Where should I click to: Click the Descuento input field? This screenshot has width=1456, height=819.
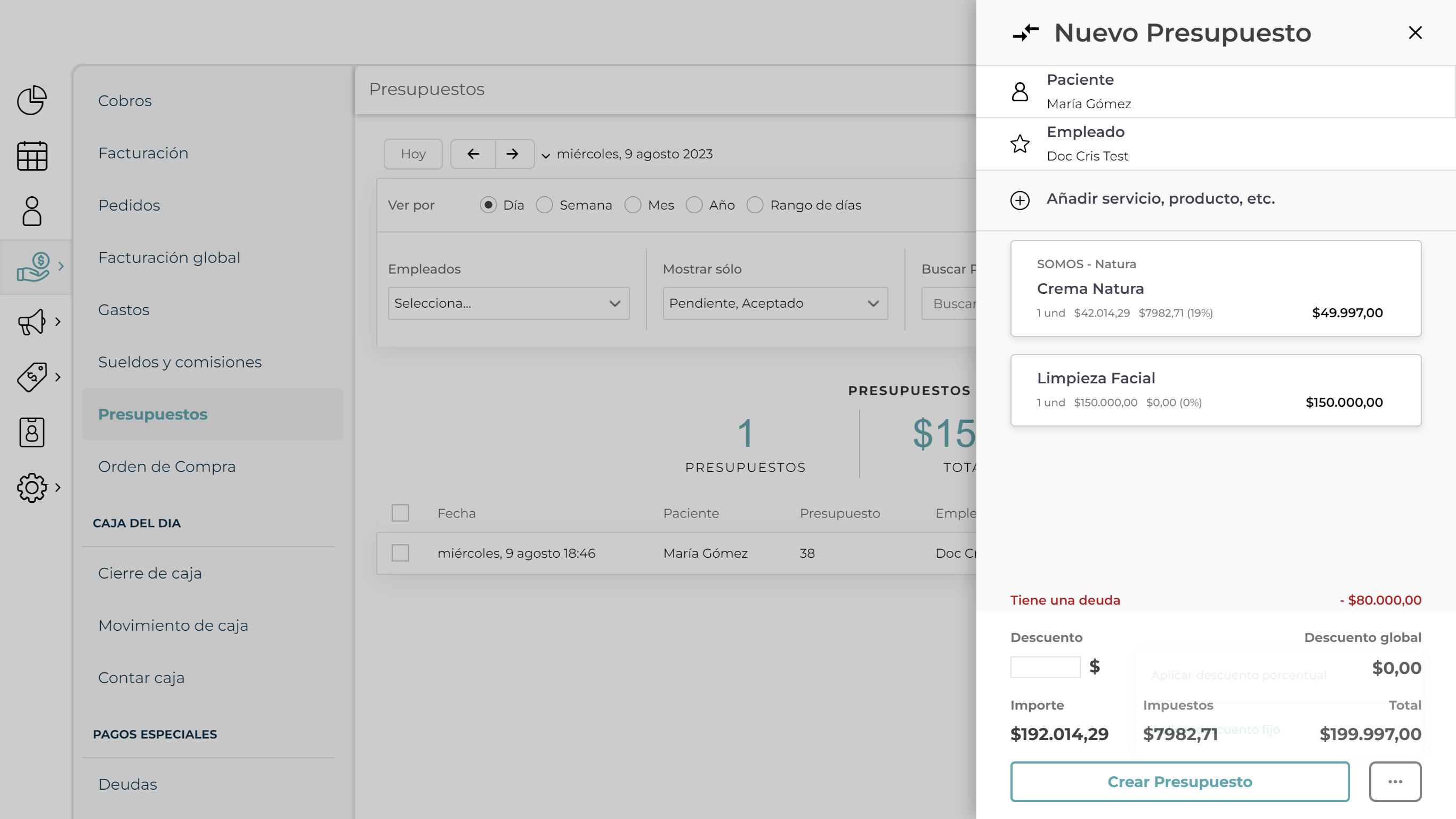tap(1045, 668)
